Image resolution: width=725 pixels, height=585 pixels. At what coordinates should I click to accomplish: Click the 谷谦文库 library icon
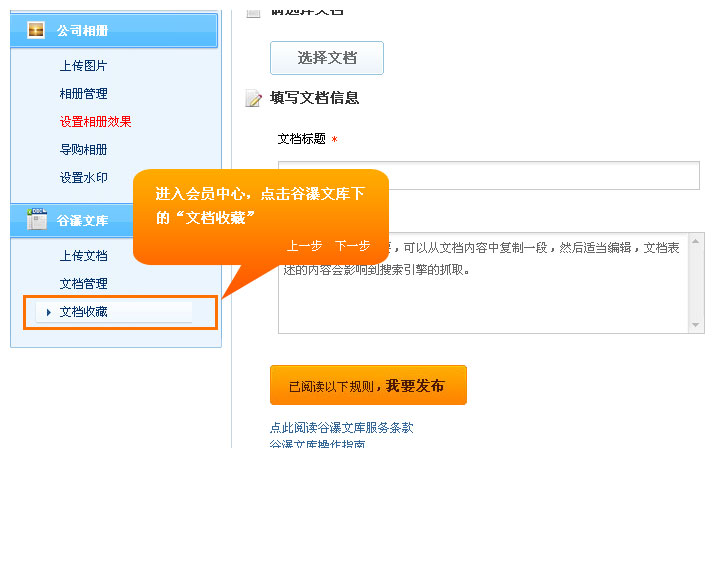(36, 220)
